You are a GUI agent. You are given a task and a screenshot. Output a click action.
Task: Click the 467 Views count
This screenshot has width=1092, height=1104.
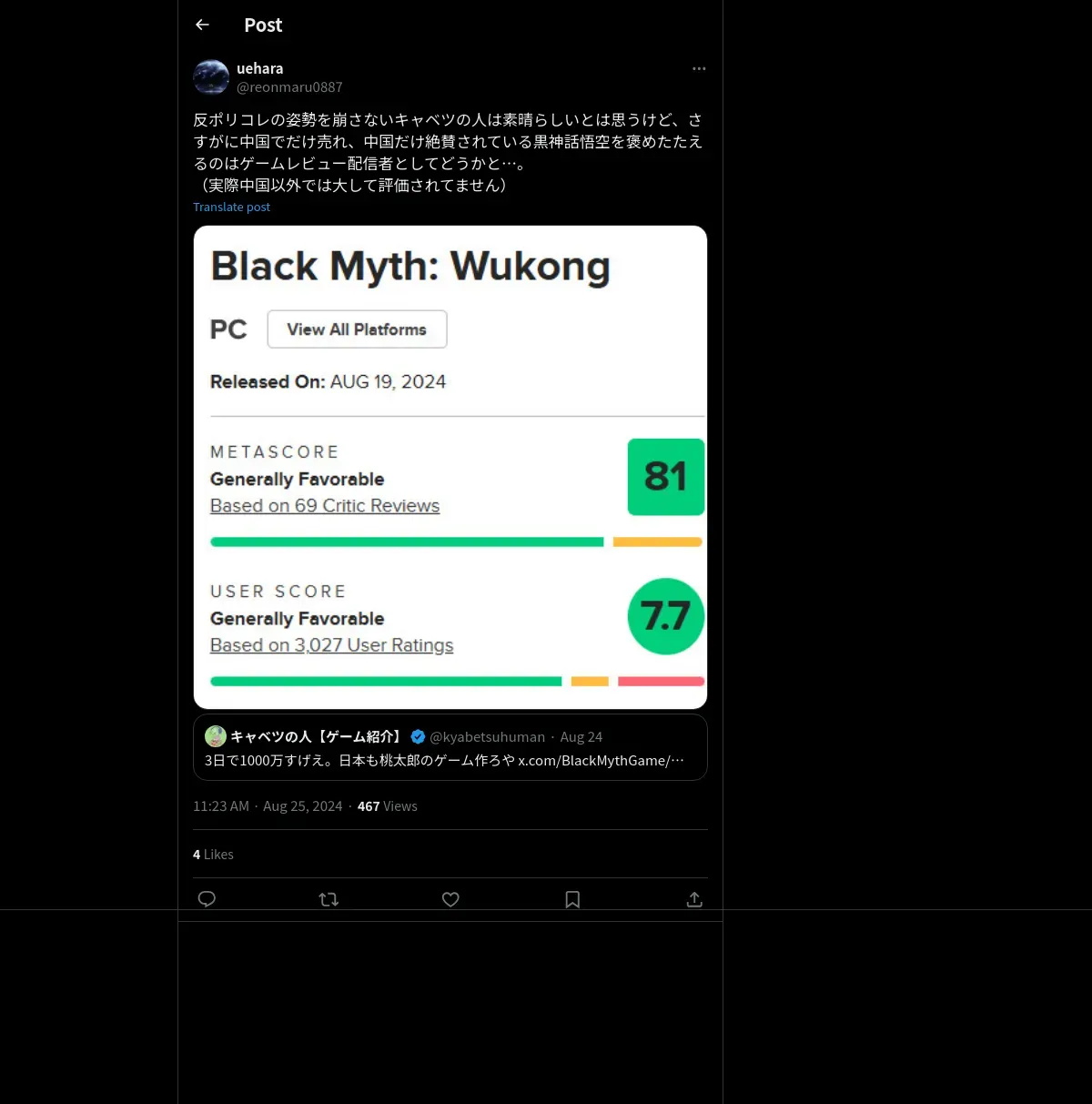[x=387, y=806]
